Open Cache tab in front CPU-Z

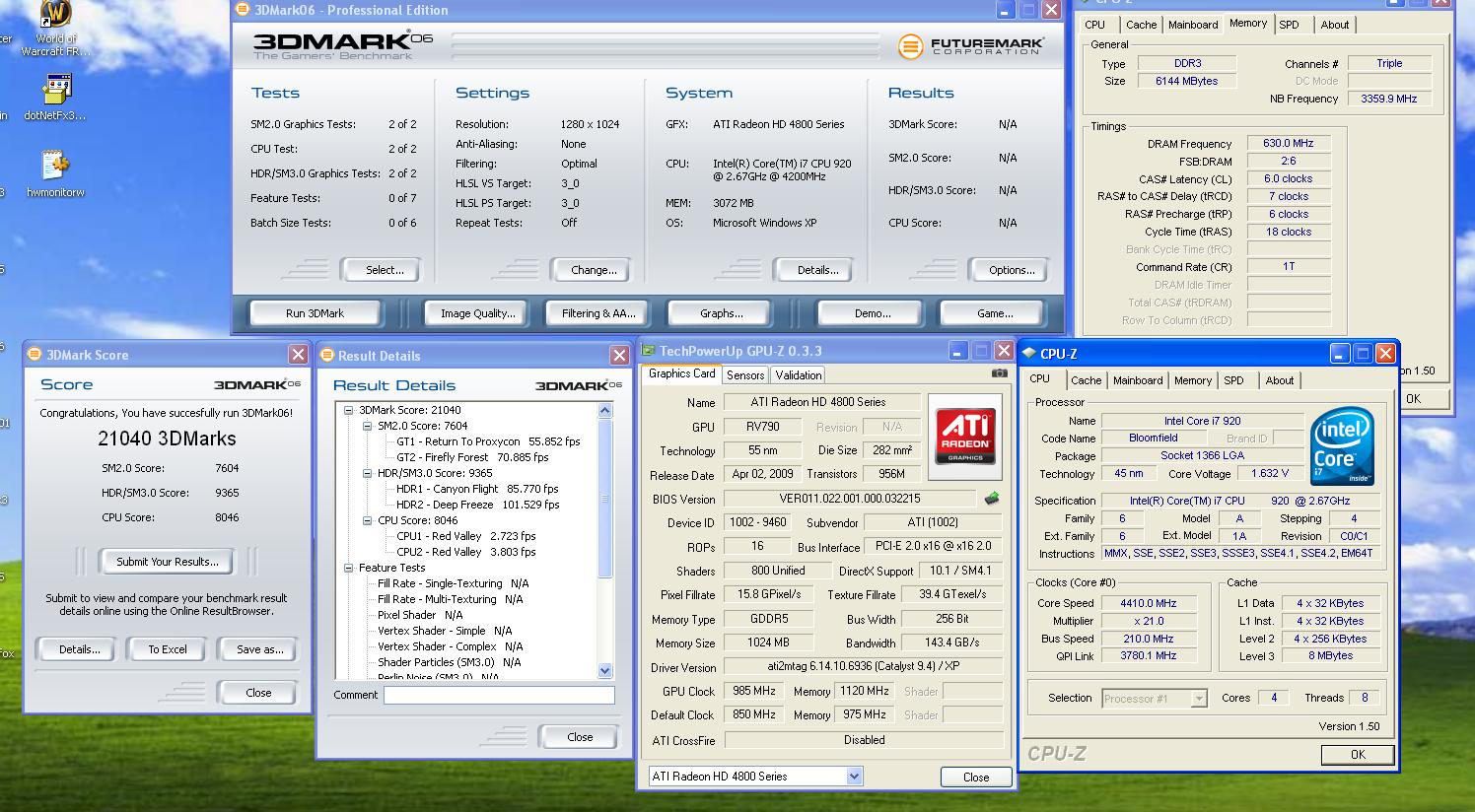(1086, 380)
